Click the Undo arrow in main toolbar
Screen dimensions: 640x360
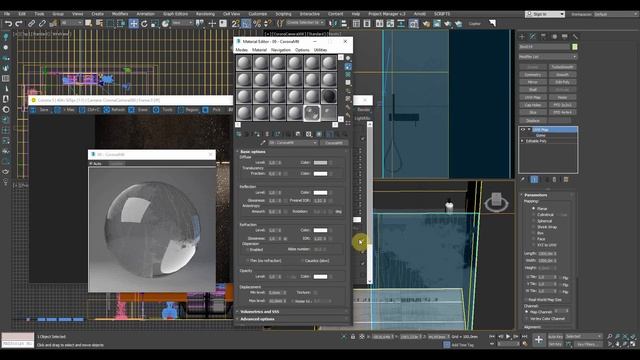[8, 24]
